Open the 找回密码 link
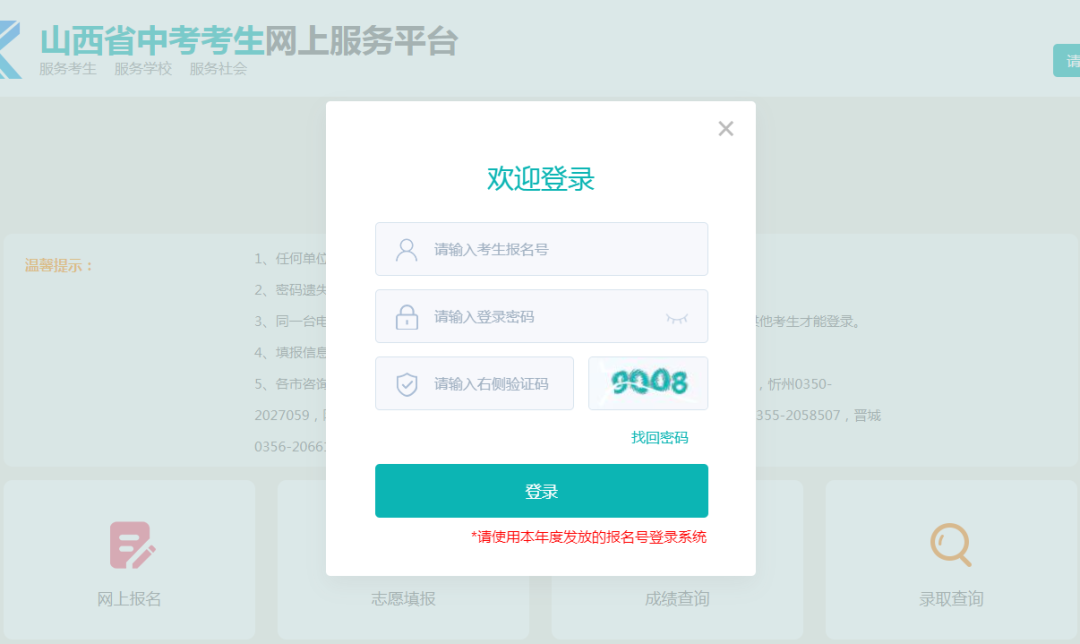Image resolution: width=1080 pixels, height=644 pixels. (659, 437)
